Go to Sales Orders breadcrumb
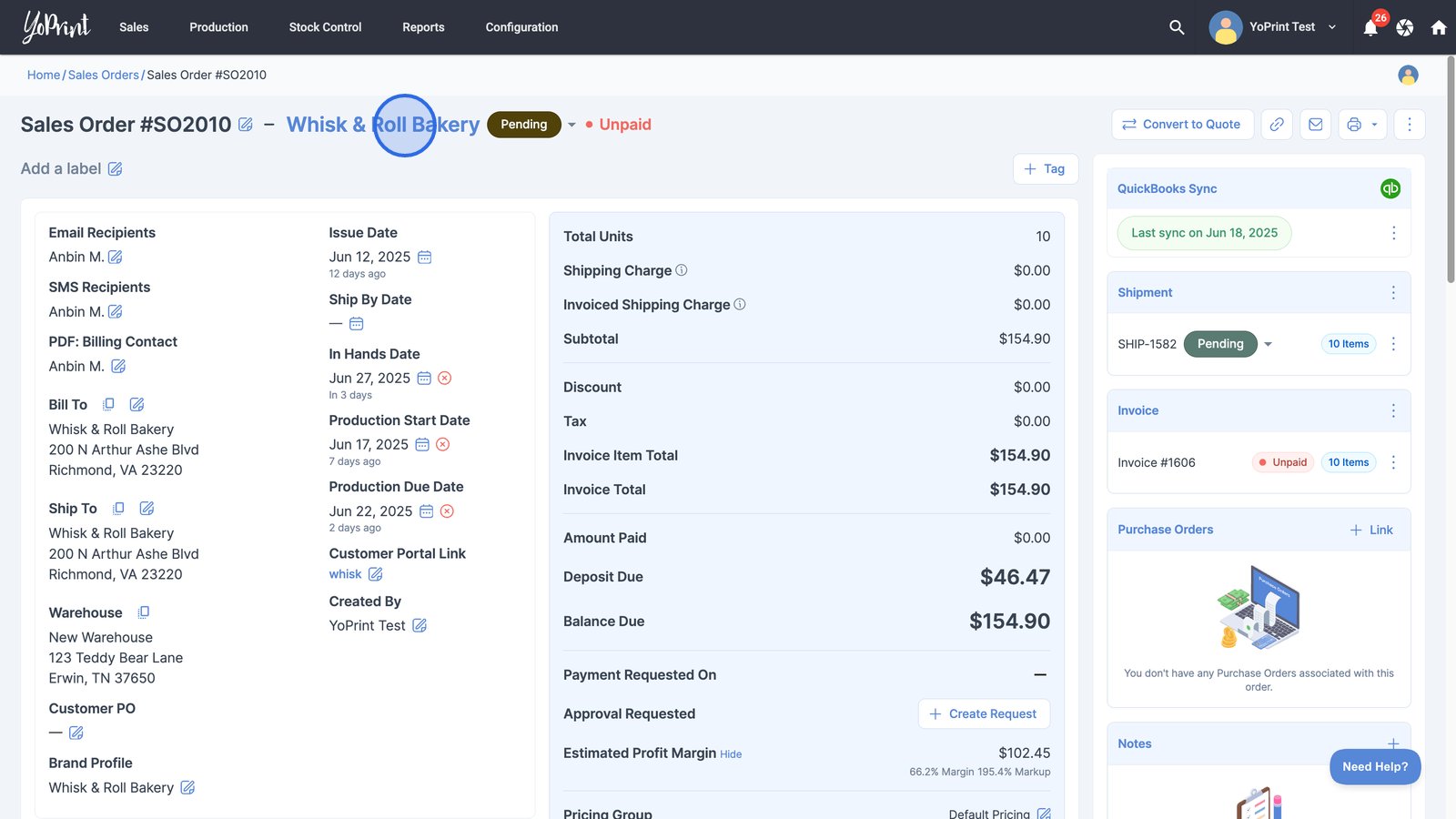The image size is (1456, 819). click(104, 75)
